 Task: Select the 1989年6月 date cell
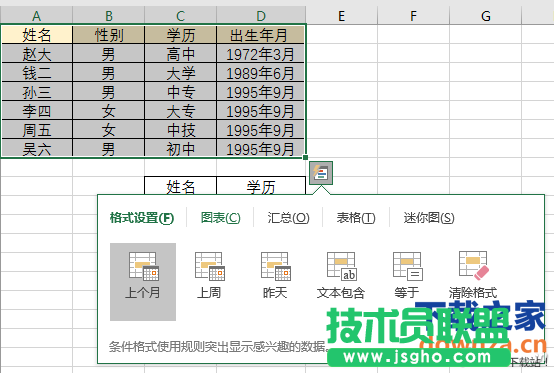(x=261, y=73)
